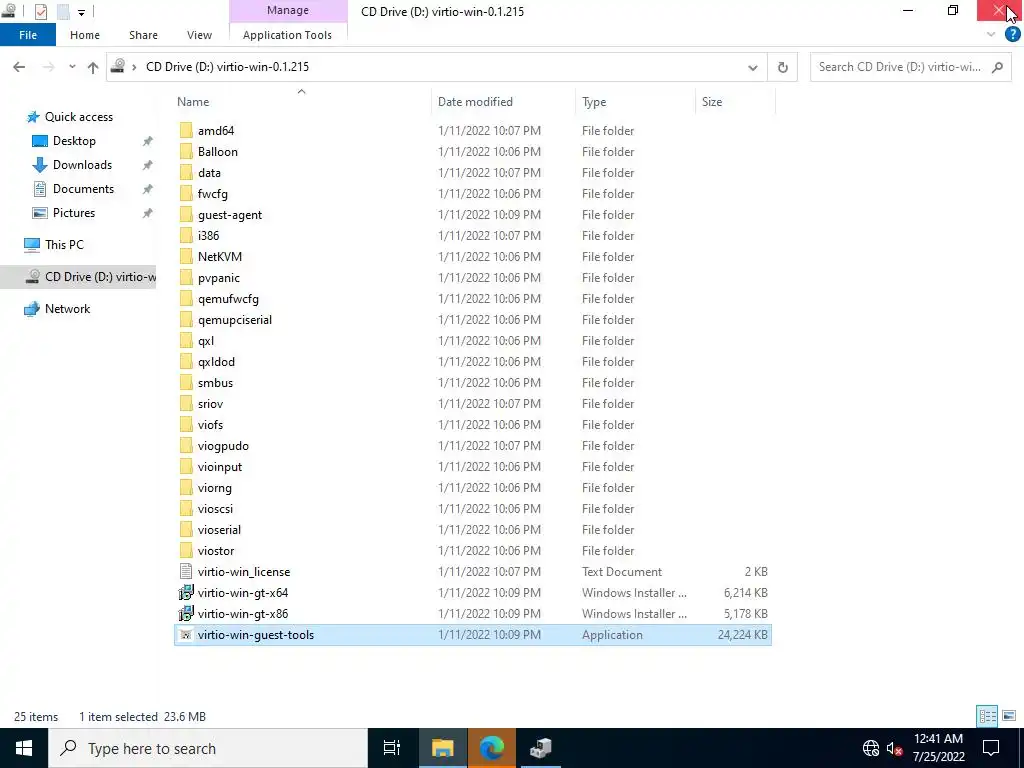Open the Windows Start menu
Image resolution: width=1024 pixels, height=768 pixels.
click(24, 748)
